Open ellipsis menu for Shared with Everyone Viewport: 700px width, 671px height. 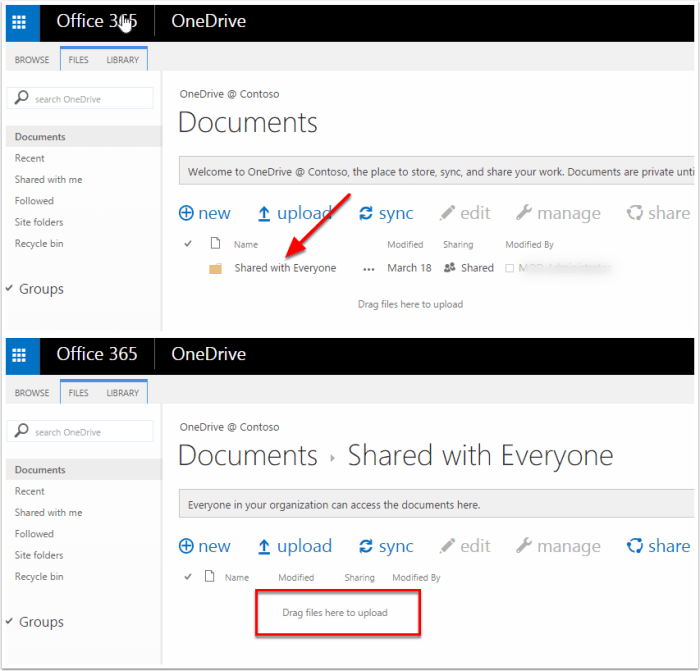coord(369,269)
